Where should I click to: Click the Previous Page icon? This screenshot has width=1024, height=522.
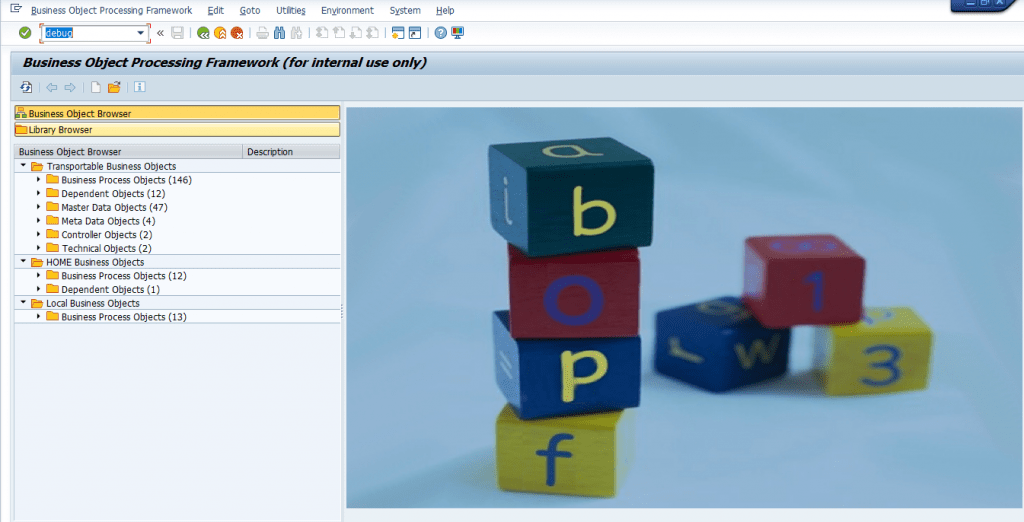tap(339, 33)
